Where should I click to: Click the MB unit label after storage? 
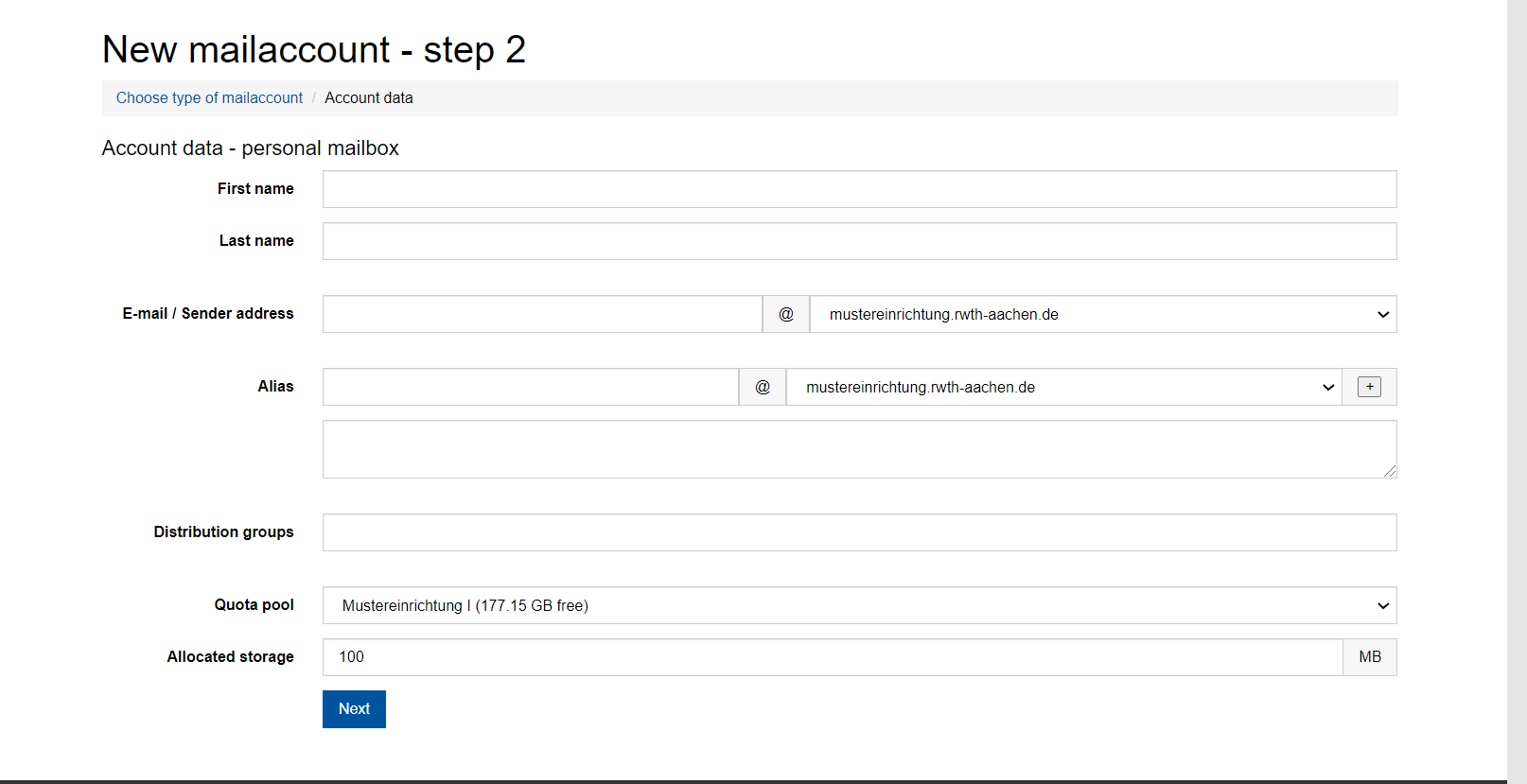coord(1369,657)
